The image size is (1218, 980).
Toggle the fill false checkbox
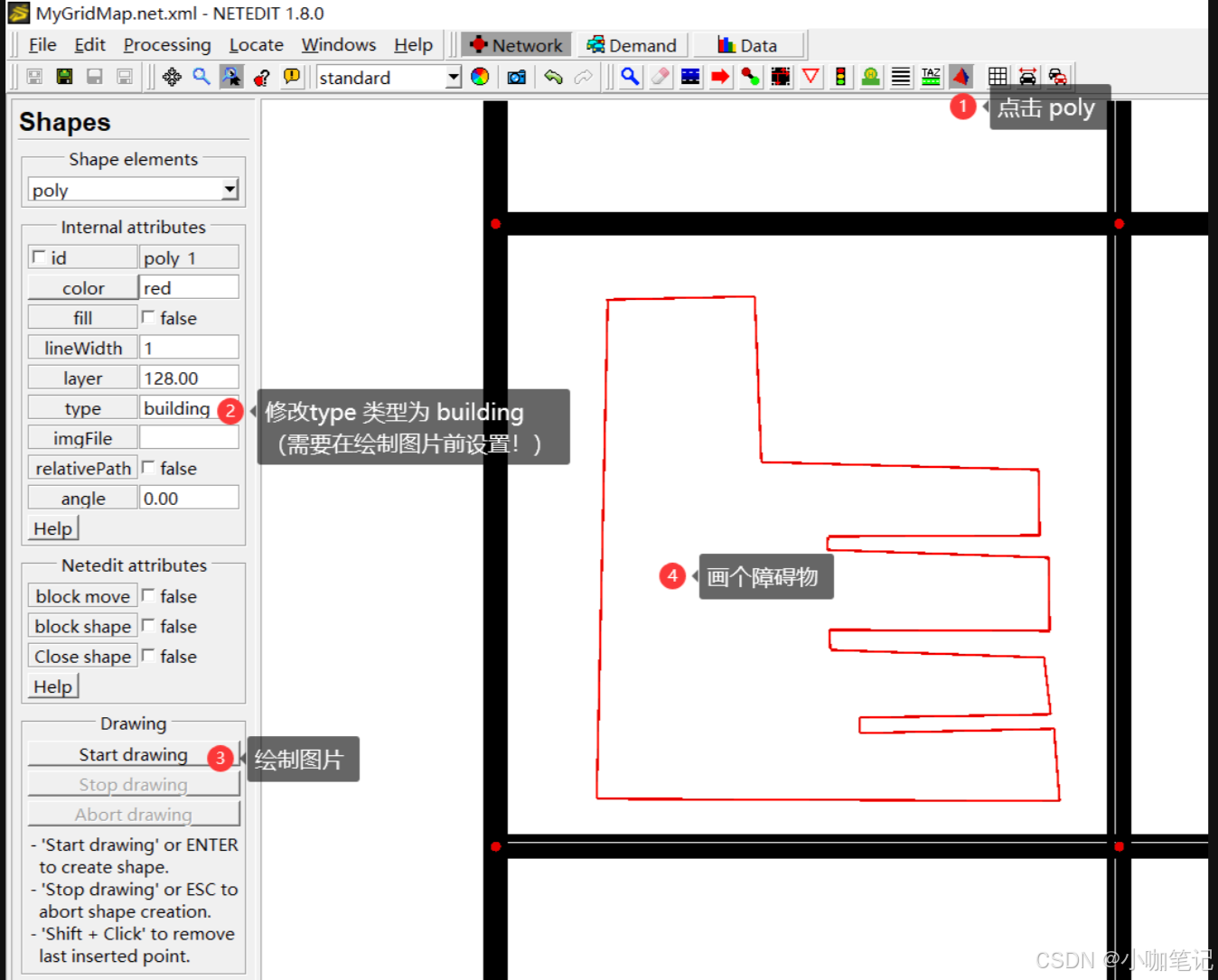click(148, 317)
